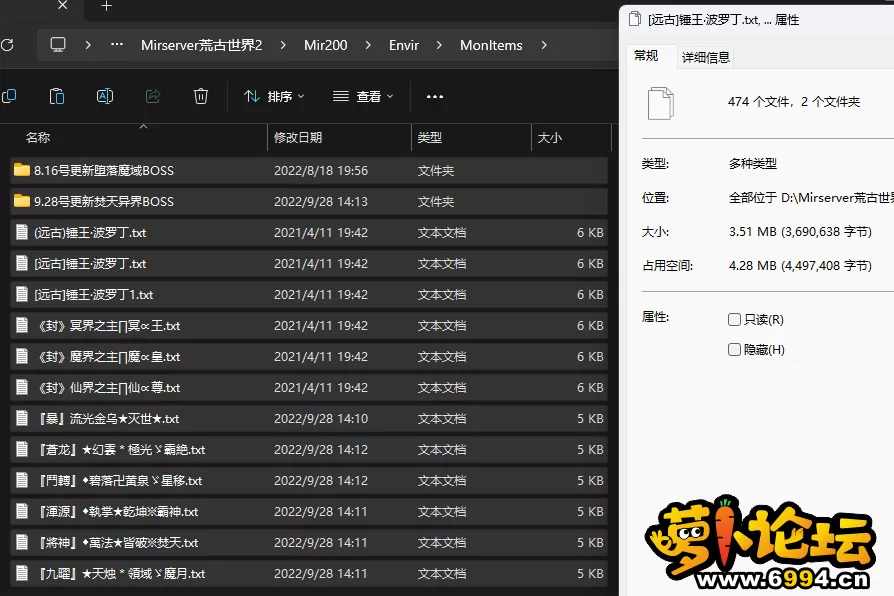Click the 2022/9/28 14:10 date cell
Image resolution: width=894 pixels, height=596 pixels.
(321, 419)
